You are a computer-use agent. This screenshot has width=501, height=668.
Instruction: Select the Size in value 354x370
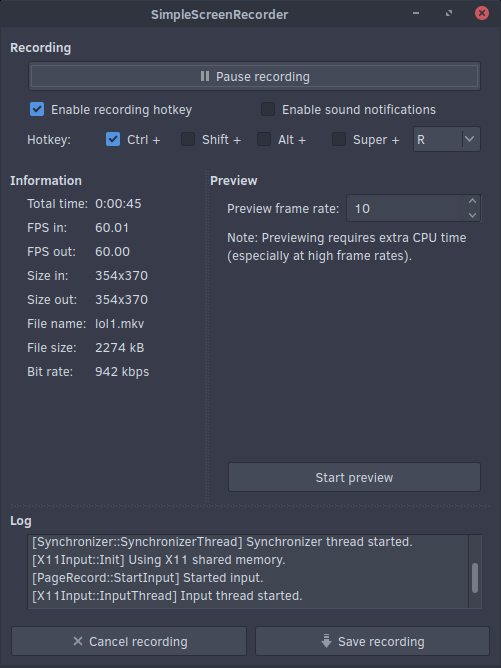[121, 276]
